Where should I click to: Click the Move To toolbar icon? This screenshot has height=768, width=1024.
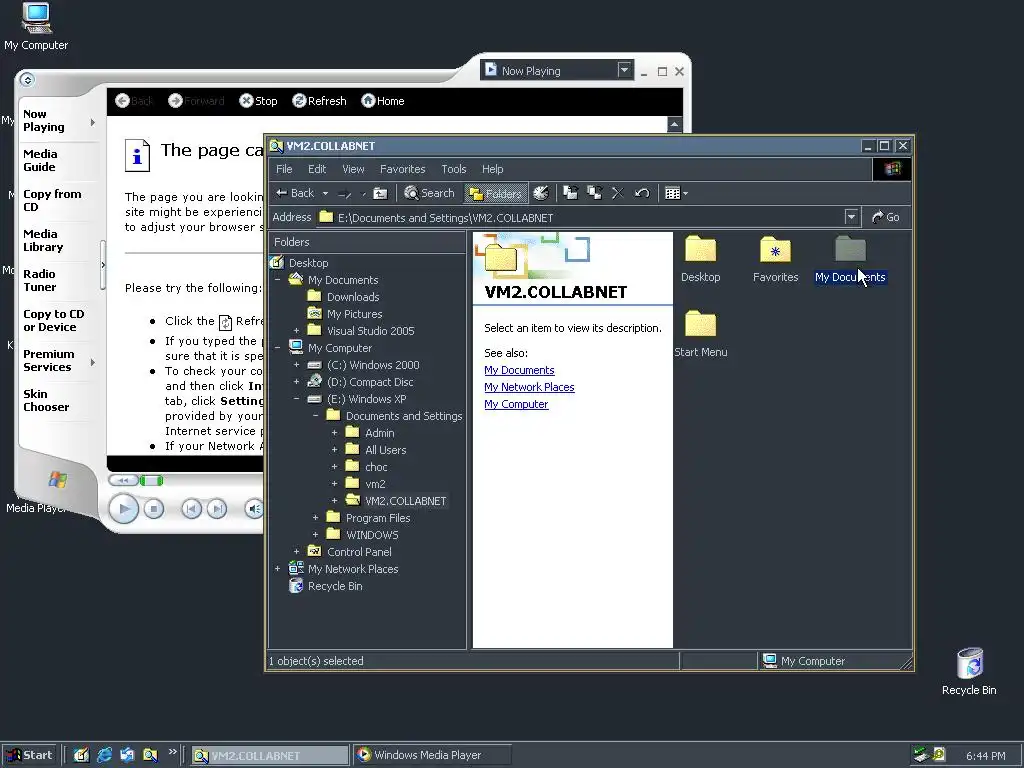pyautogui.click(x=571, y=193)
